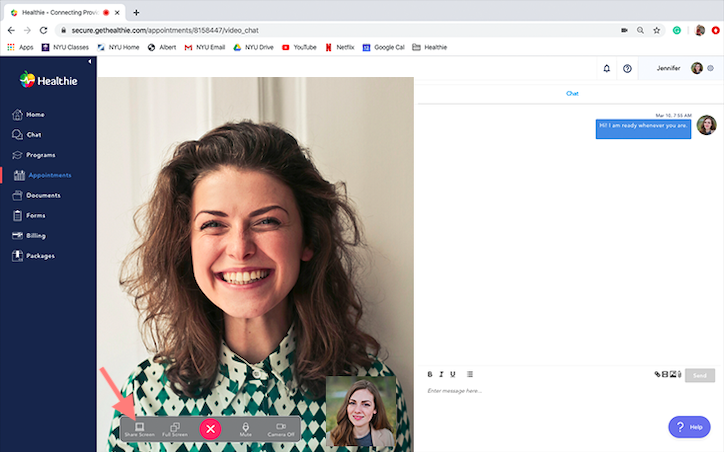This screenshot has height=452, width=724.
Task: Open the YouTube bookmark
Action: click(299, 47)
